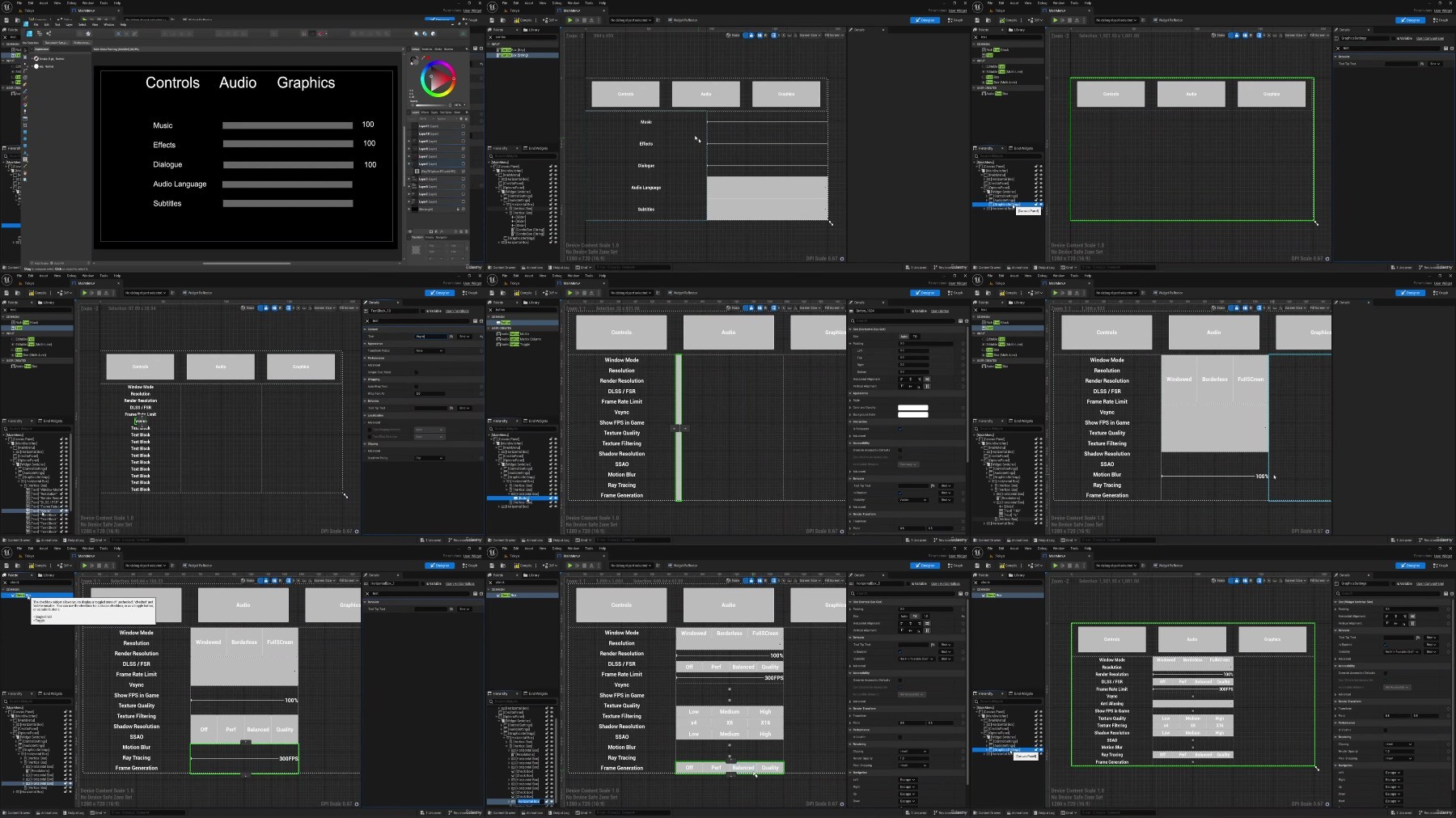Click Music slider line in Unreal audio designer
Image resolution: width=1456 pixels, height=818 pixels.
click(x=768, y=121)
